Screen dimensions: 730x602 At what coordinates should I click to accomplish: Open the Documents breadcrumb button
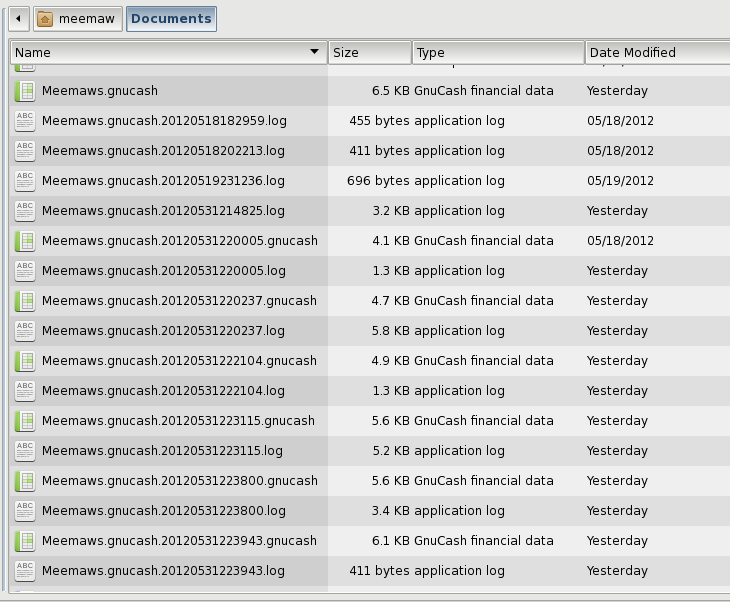[x=171, y=19]
